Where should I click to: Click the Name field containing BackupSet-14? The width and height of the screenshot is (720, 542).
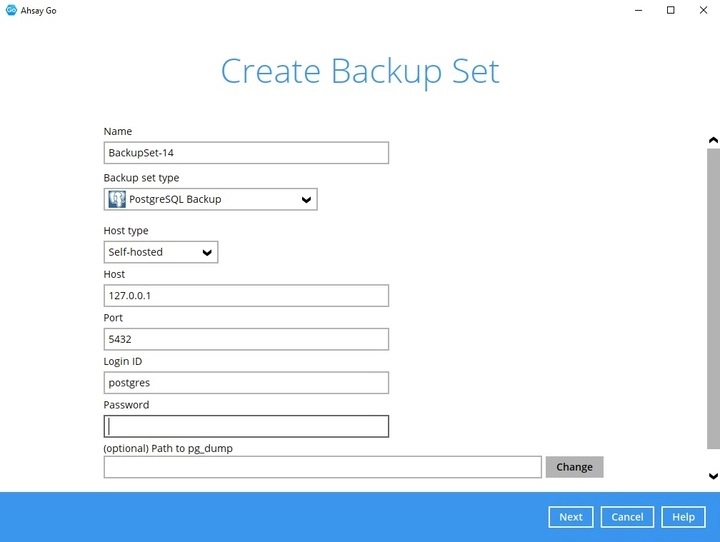[x=246, y=153]
